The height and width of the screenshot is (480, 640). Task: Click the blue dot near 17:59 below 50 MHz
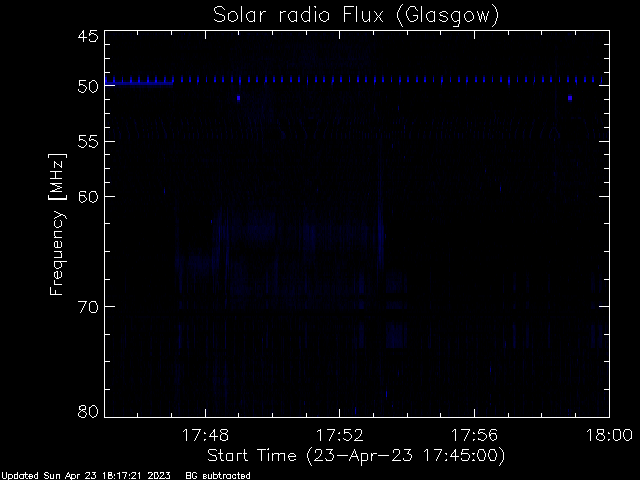point(570,98)
